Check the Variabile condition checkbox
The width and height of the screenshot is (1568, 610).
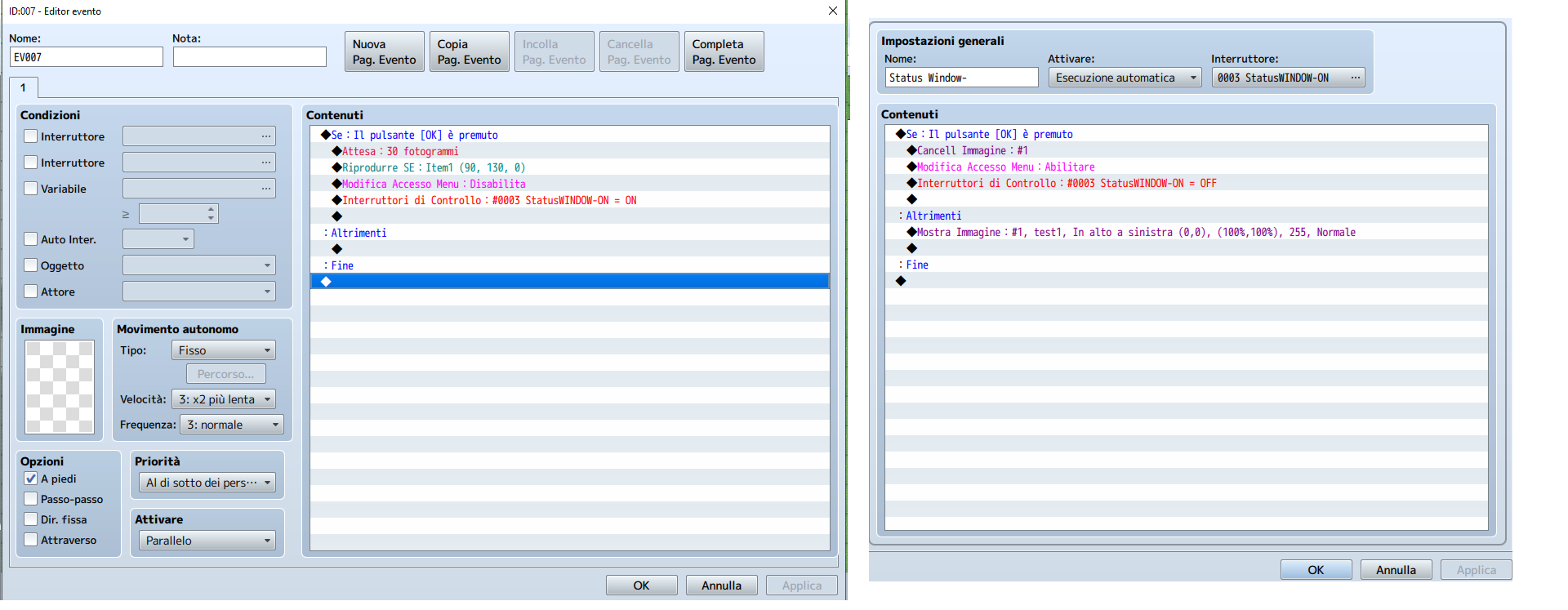pos(31,189)
